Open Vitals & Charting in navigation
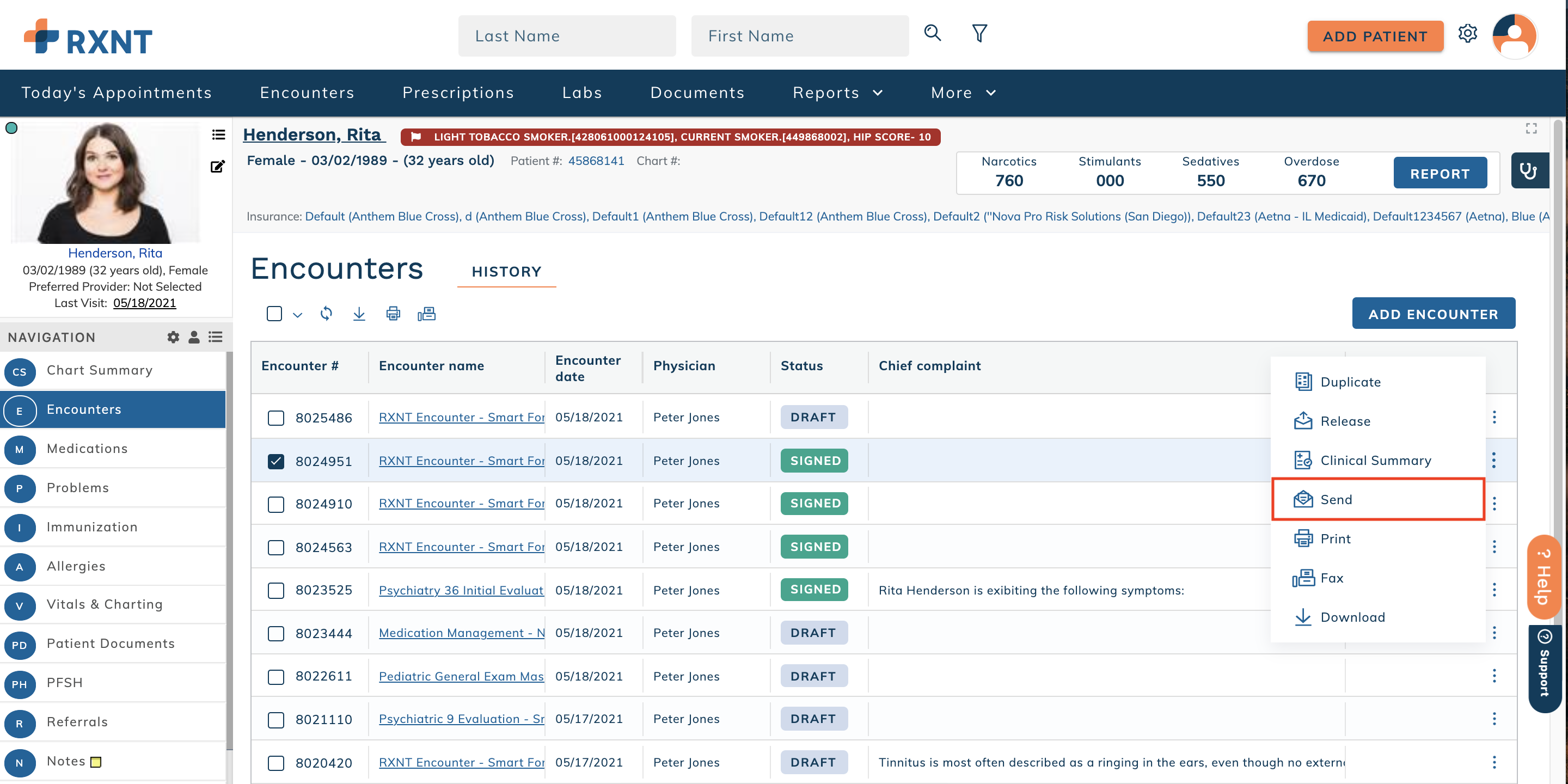Image resolution: width=1568 pixels, height=784 pixels. (114, 604)
